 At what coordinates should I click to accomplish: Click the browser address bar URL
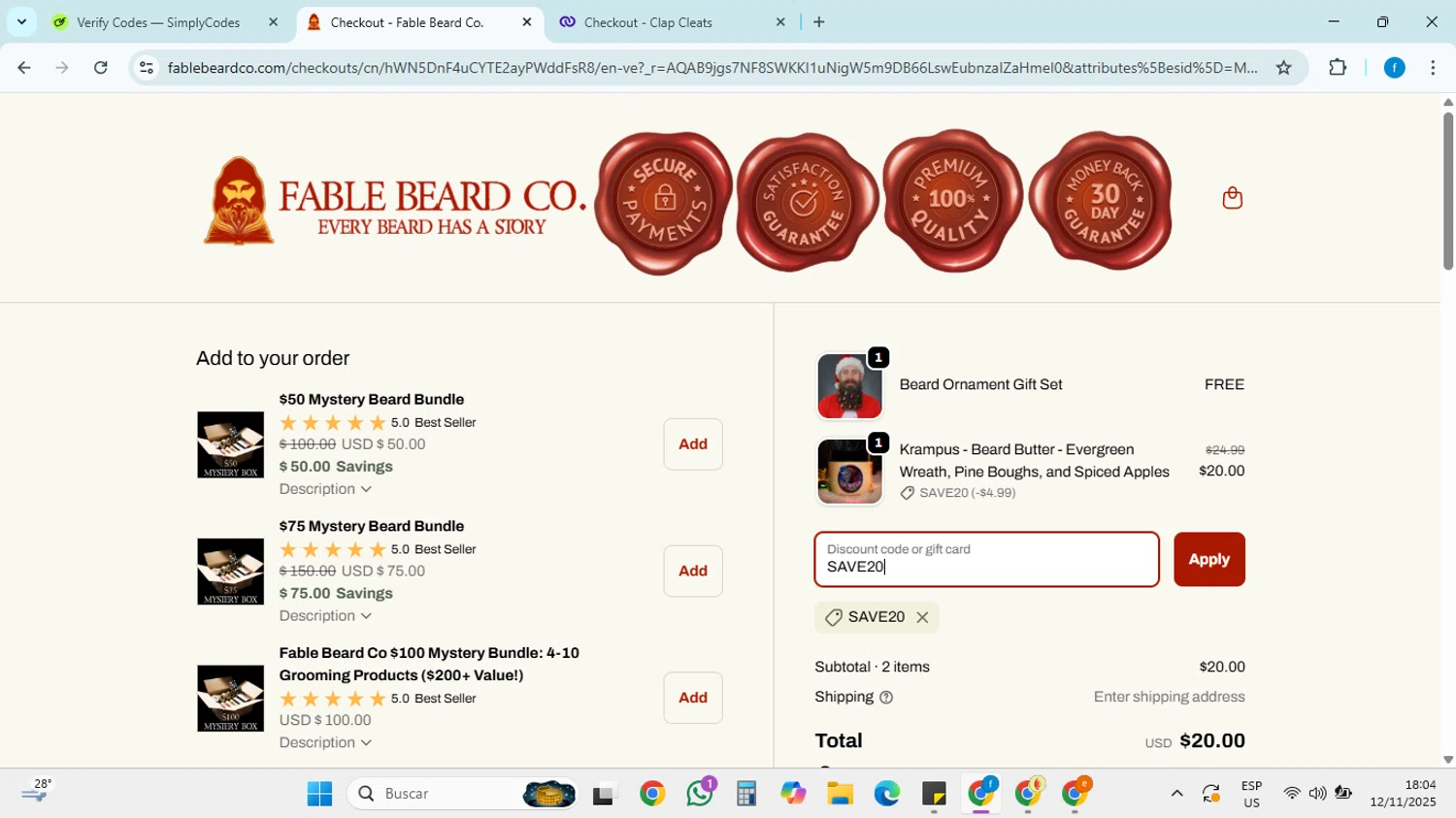pyautogui.click(x=711, y=67)
